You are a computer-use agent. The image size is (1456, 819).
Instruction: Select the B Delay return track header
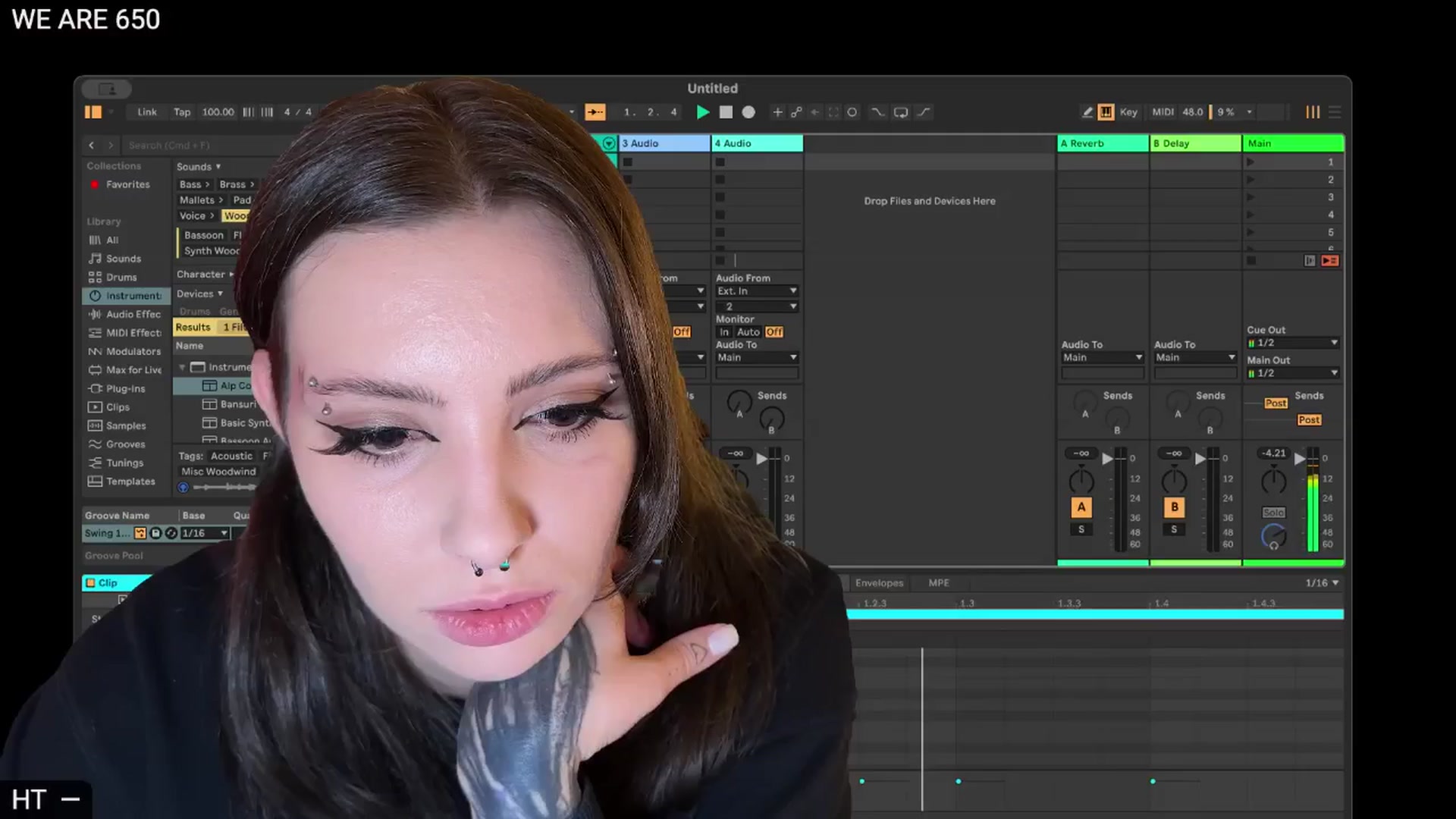[x=1195, y=143]
